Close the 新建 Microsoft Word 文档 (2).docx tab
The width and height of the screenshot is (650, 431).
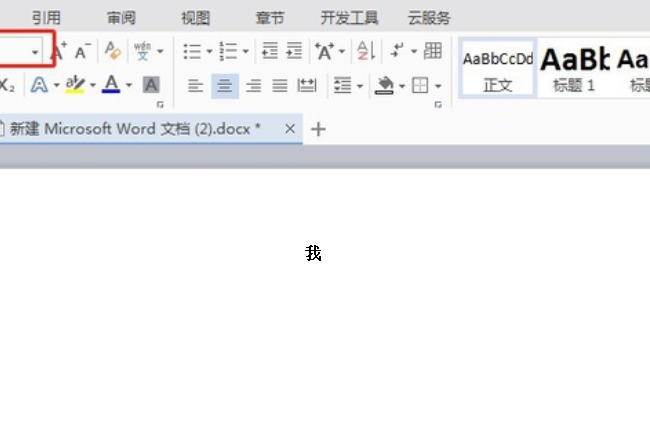point(290,129)
